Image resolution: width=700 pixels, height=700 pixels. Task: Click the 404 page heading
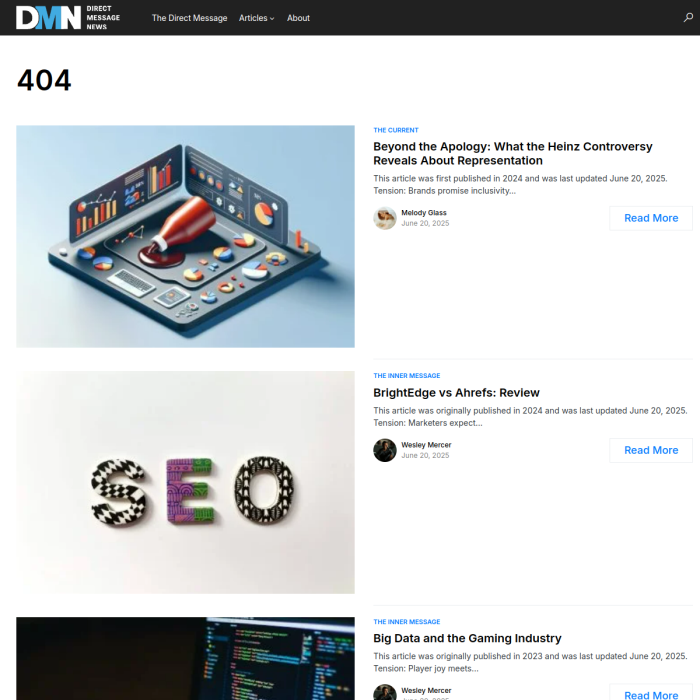point(44,80)
